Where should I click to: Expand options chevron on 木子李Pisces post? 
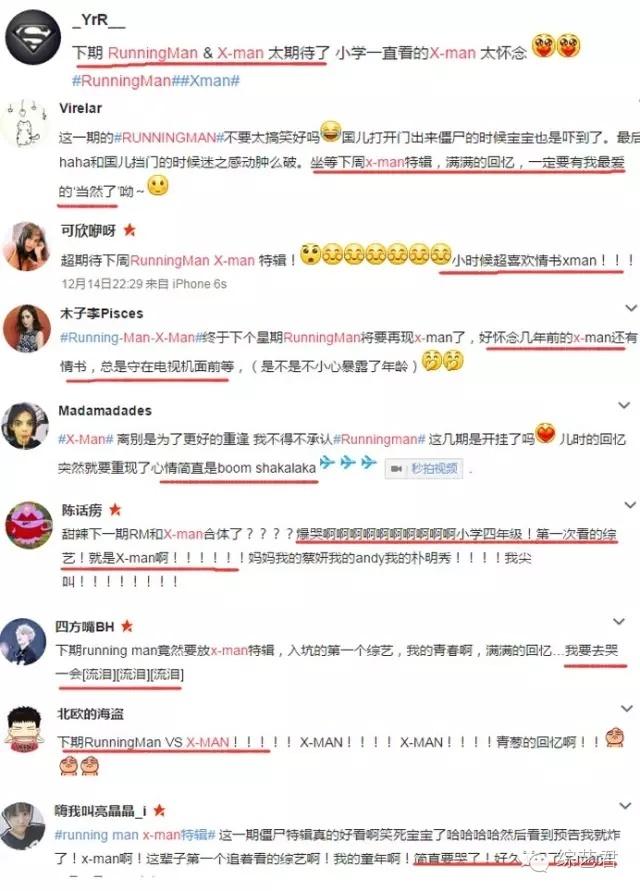click(630, 308)
